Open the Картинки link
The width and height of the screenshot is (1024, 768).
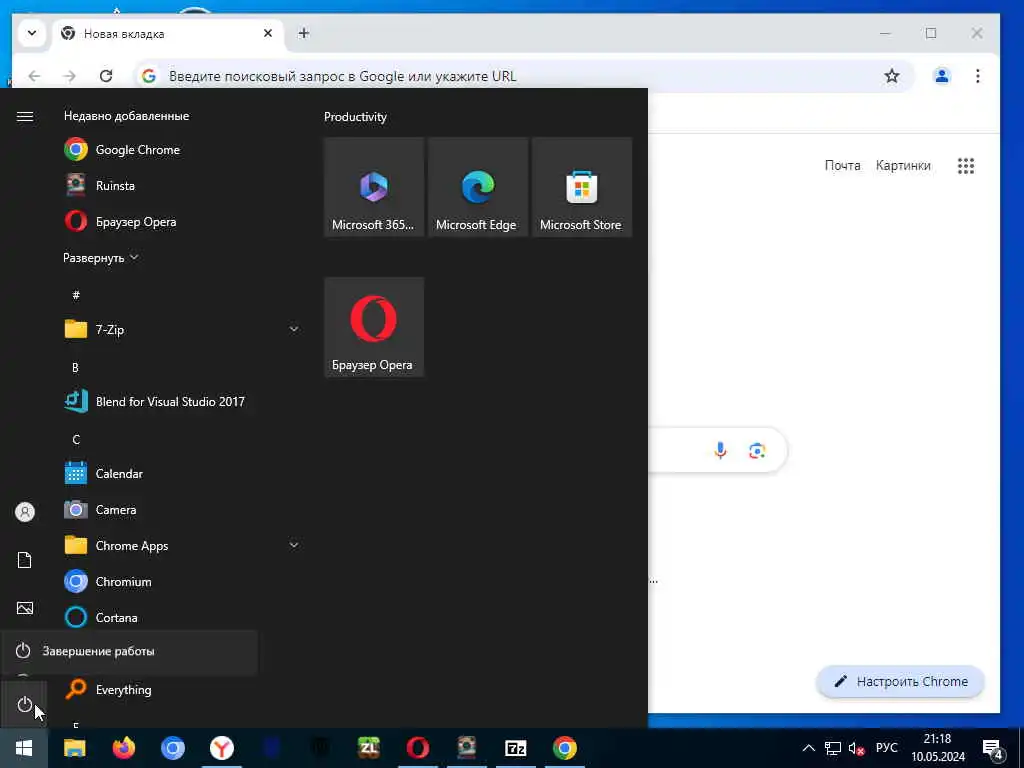tap(903, 165)
